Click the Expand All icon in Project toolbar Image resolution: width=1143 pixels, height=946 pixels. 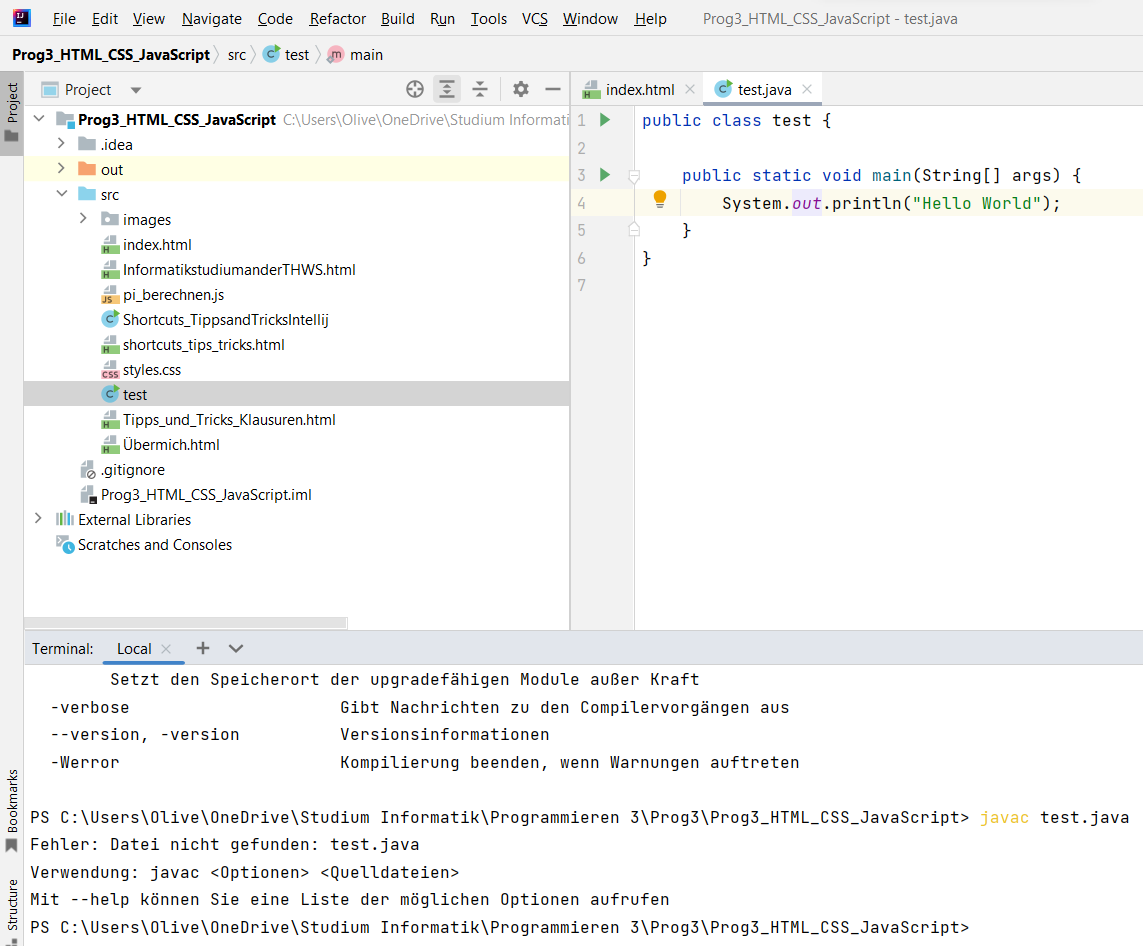click(x=447, y=89)
